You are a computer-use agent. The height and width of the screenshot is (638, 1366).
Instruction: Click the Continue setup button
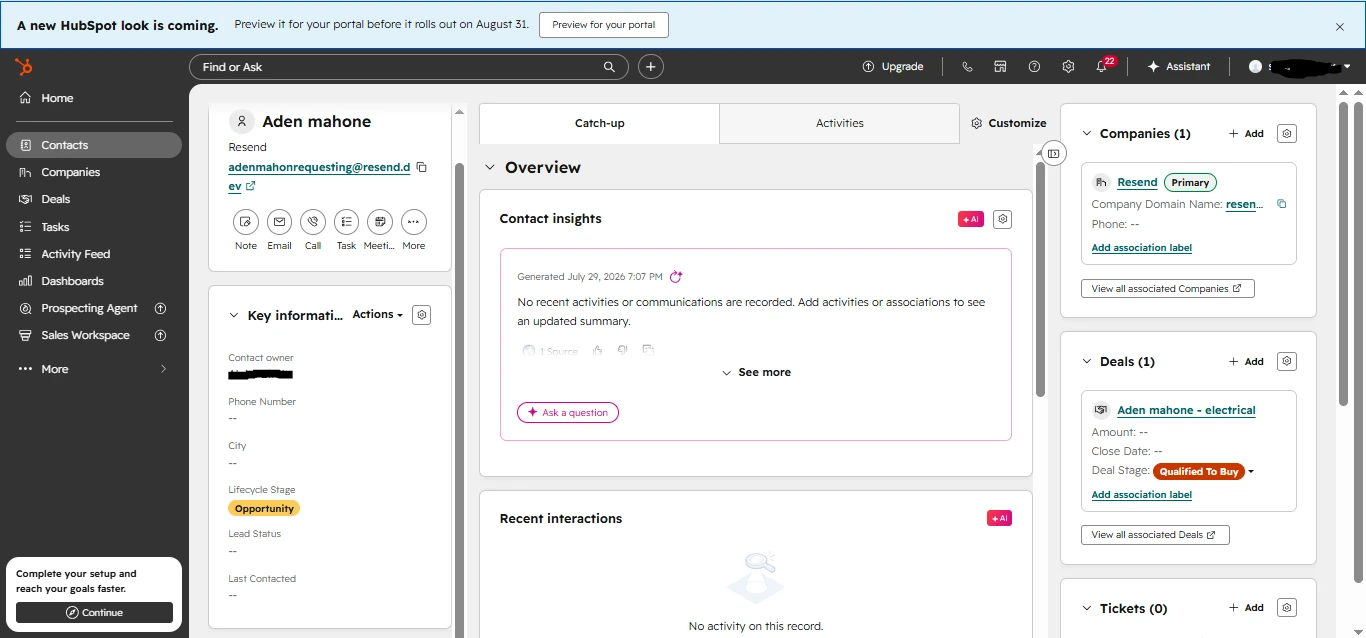[94, 612]
